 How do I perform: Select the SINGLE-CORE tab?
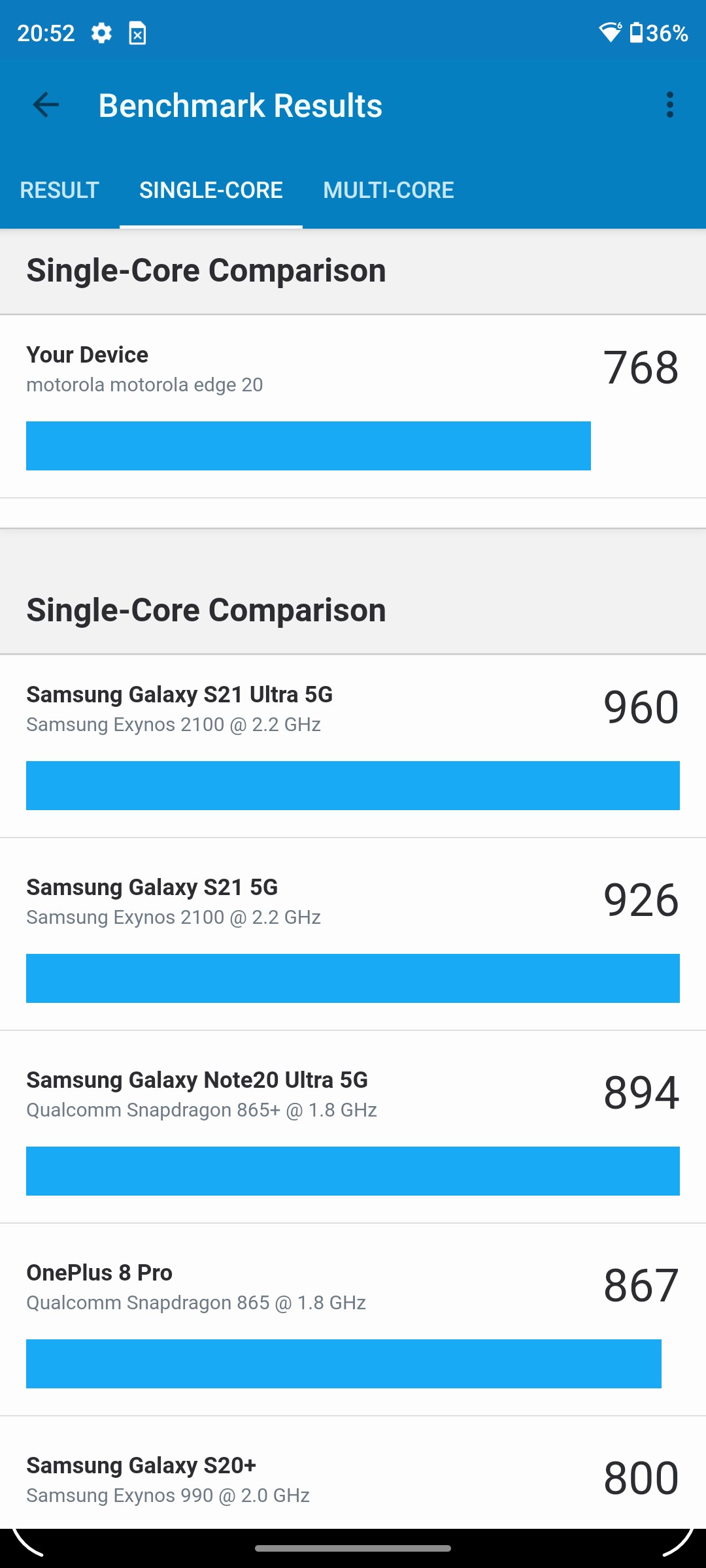pyautogui.click(x=210, y=190)
